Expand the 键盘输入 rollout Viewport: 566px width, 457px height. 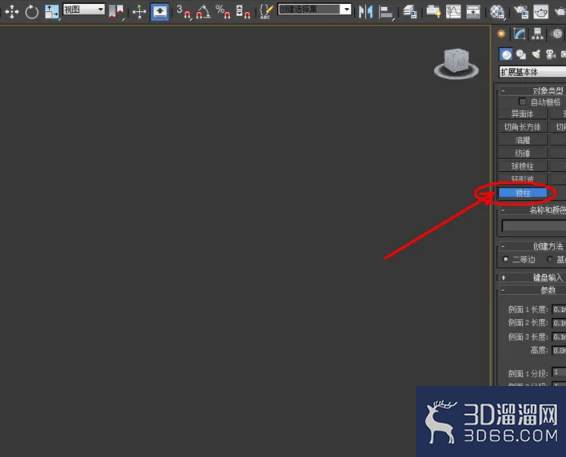pyautogui.click(x=531, y=277)
